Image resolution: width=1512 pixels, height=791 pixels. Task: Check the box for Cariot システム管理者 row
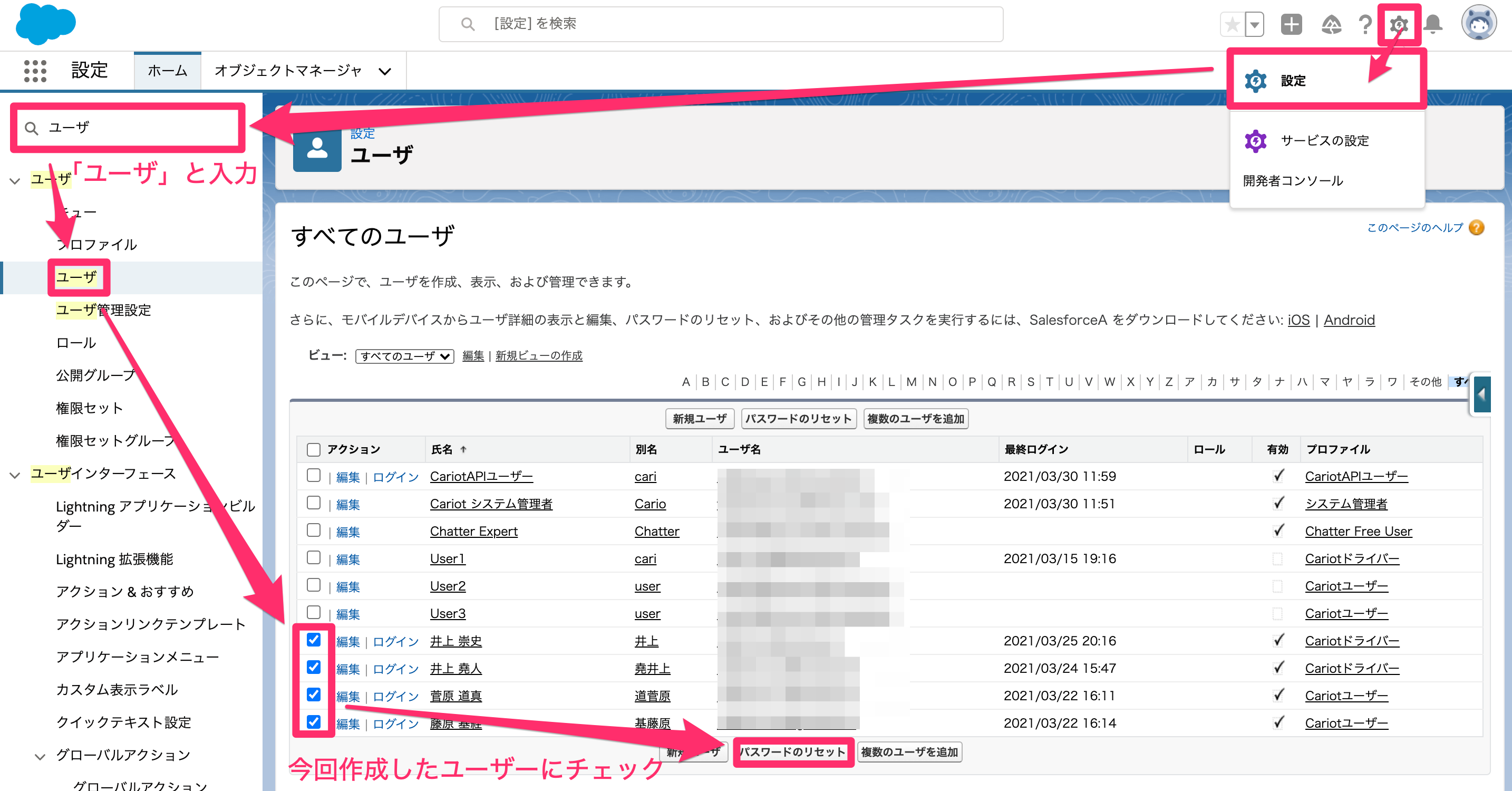[x=314, y=503]
